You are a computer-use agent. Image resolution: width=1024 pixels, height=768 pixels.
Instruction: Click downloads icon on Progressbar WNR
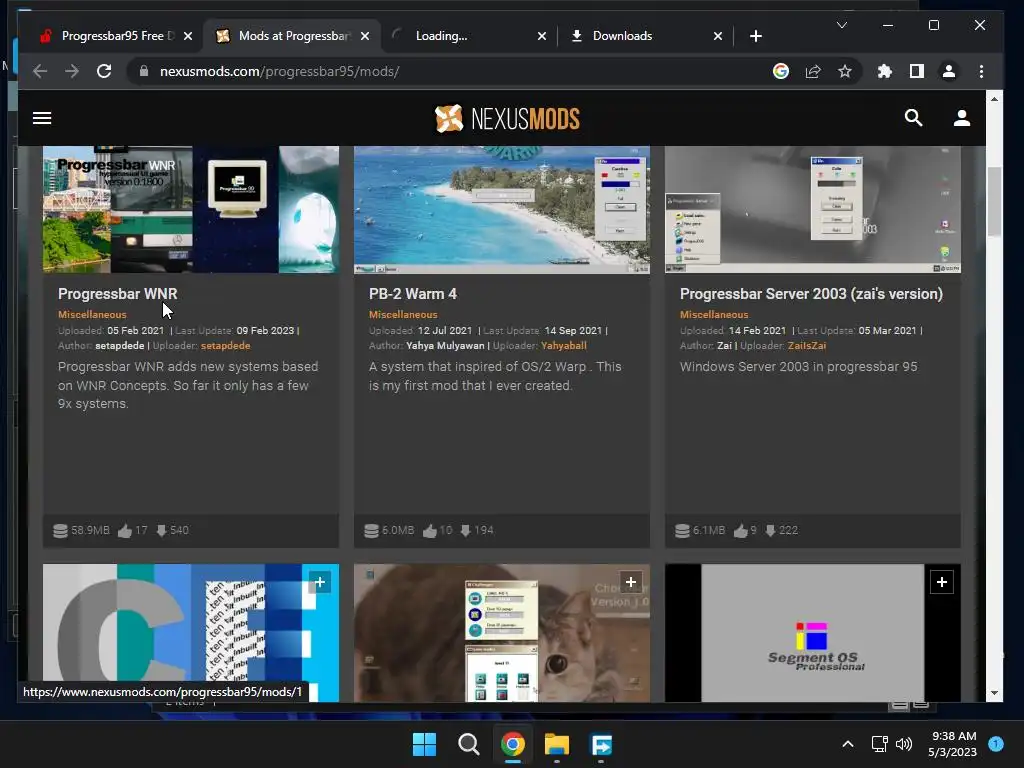point(161,530)
